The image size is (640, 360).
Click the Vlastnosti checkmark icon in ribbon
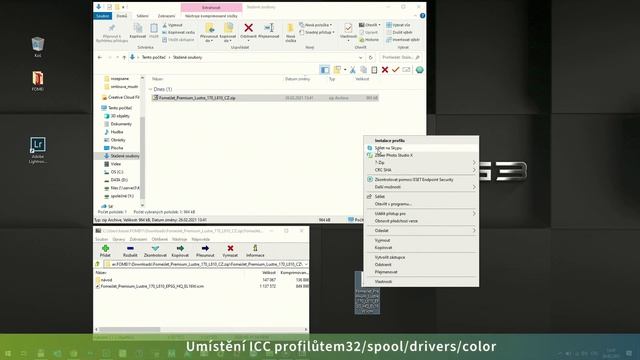(x=348, y=28)
